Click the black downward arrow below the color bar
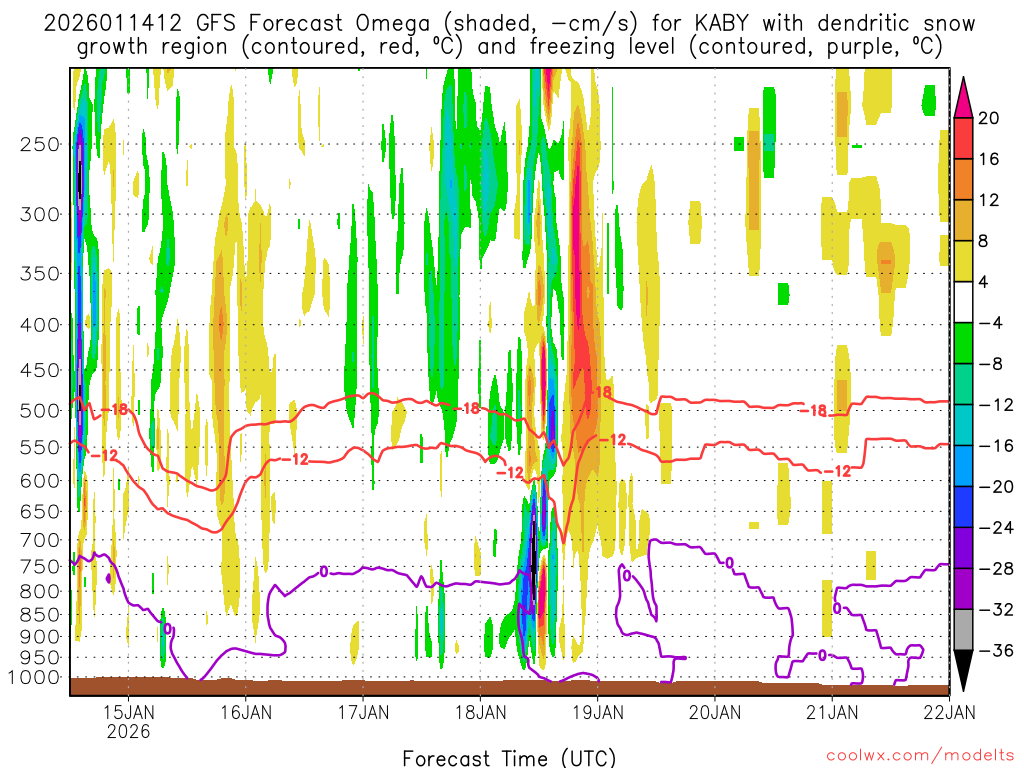The image size is (1024, 768). 964,671
